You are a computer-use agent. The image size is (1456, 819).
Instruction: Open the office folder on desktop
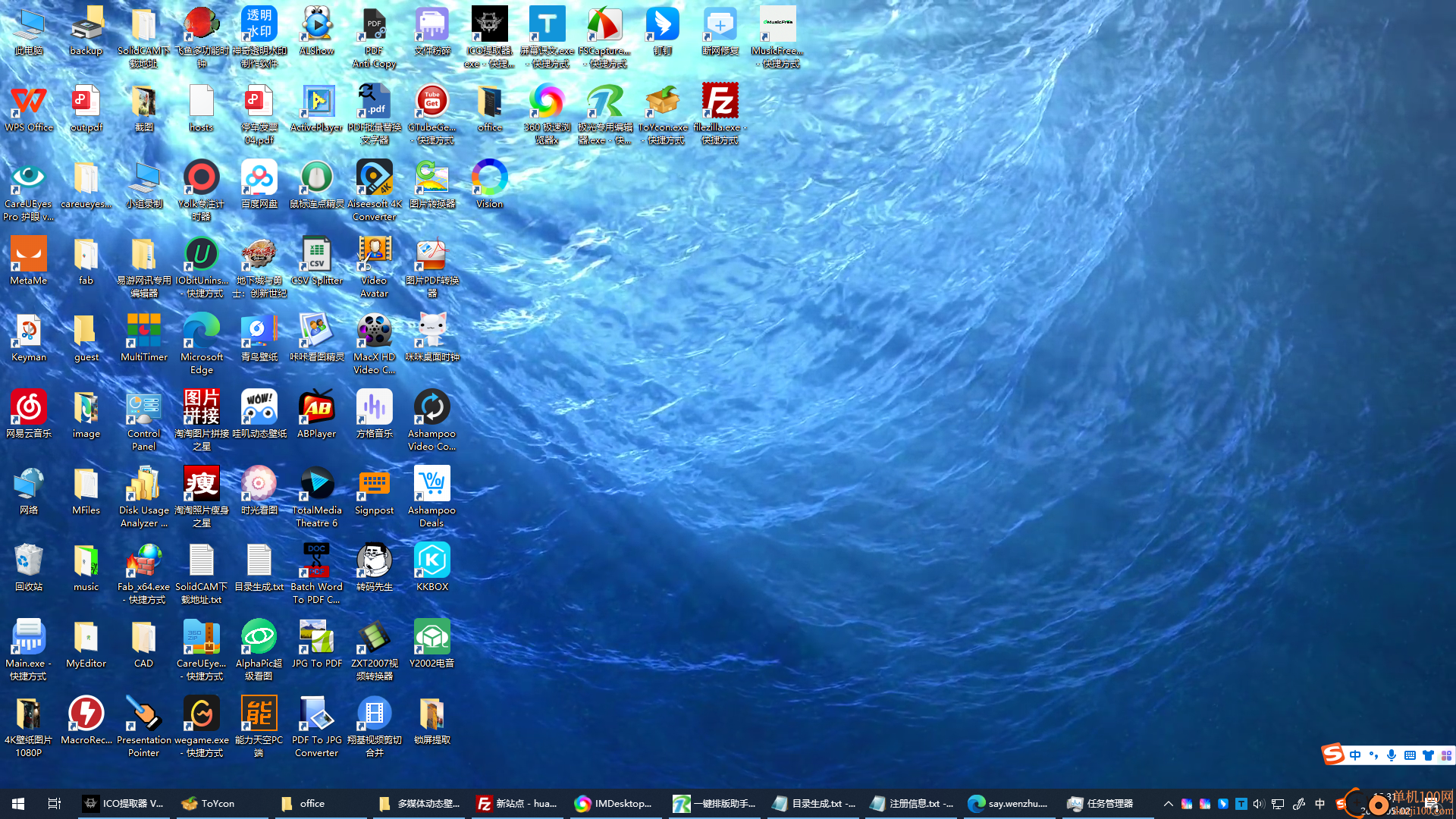coord(490,108)
